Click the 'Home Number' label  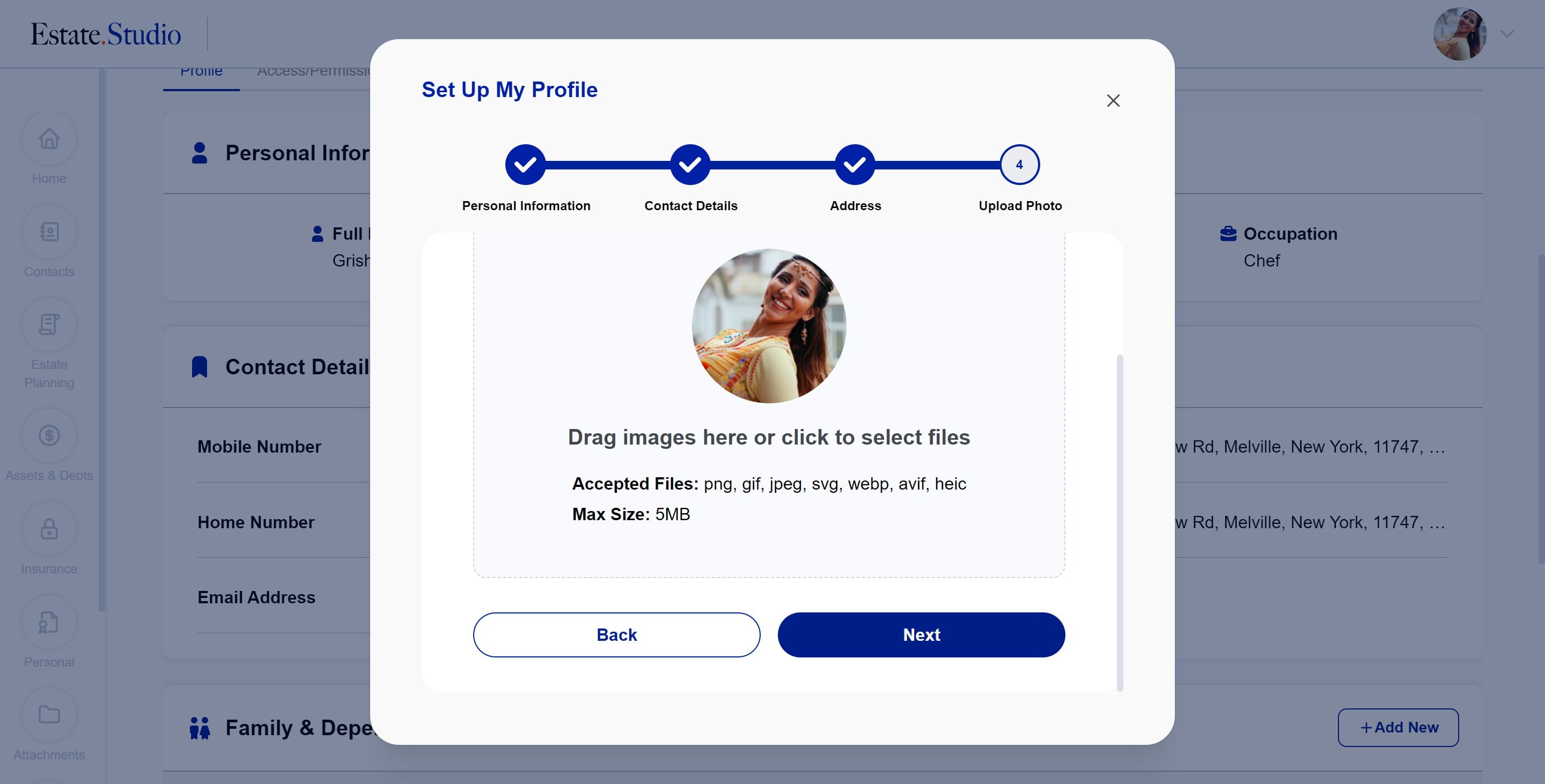(256, 522)
